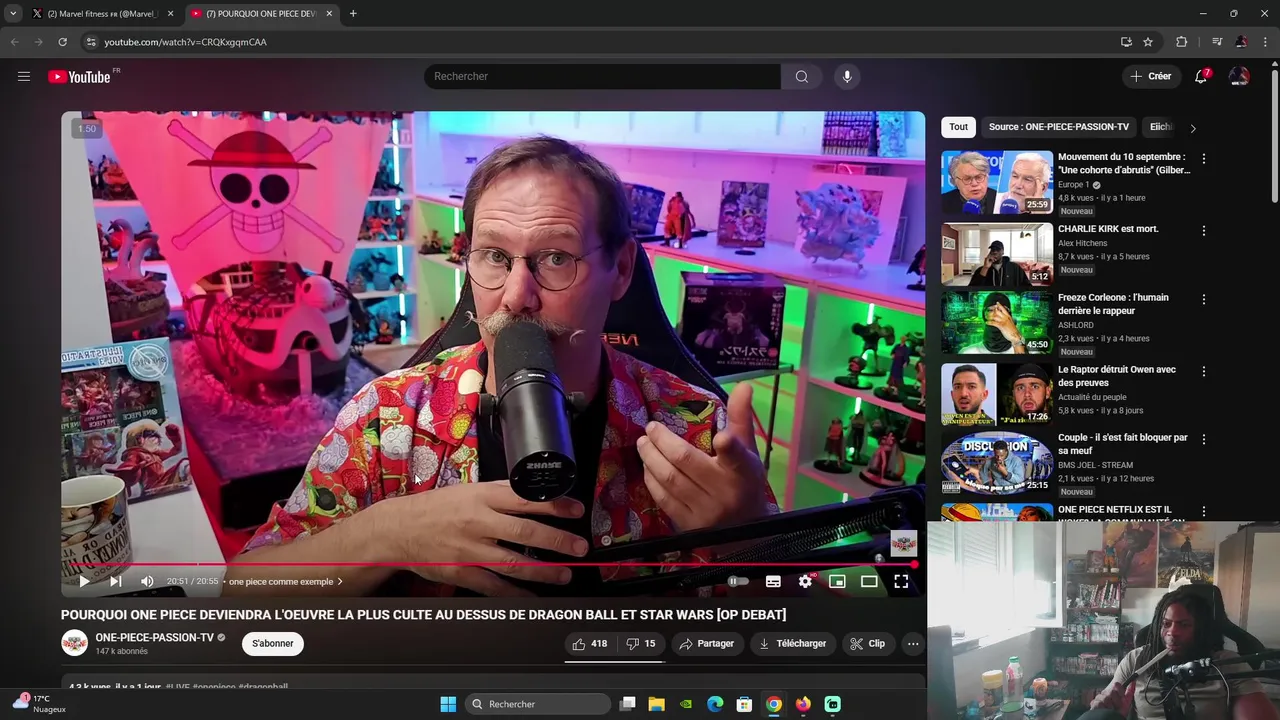This screenshot has height=720, width=1280.
Task: Open the YouTube guide hamburger menu
Action: click(24, 76)
